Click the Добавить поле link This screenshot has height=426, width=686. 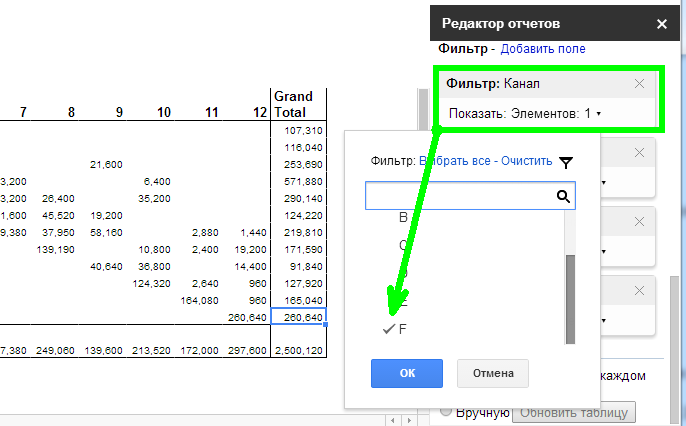click(x=542, y=48)
